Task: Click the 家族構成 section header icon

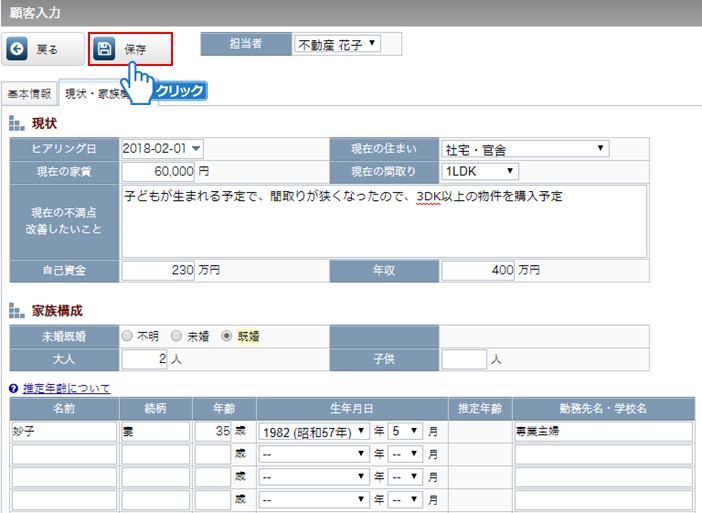Action: [x=16, y=311]
